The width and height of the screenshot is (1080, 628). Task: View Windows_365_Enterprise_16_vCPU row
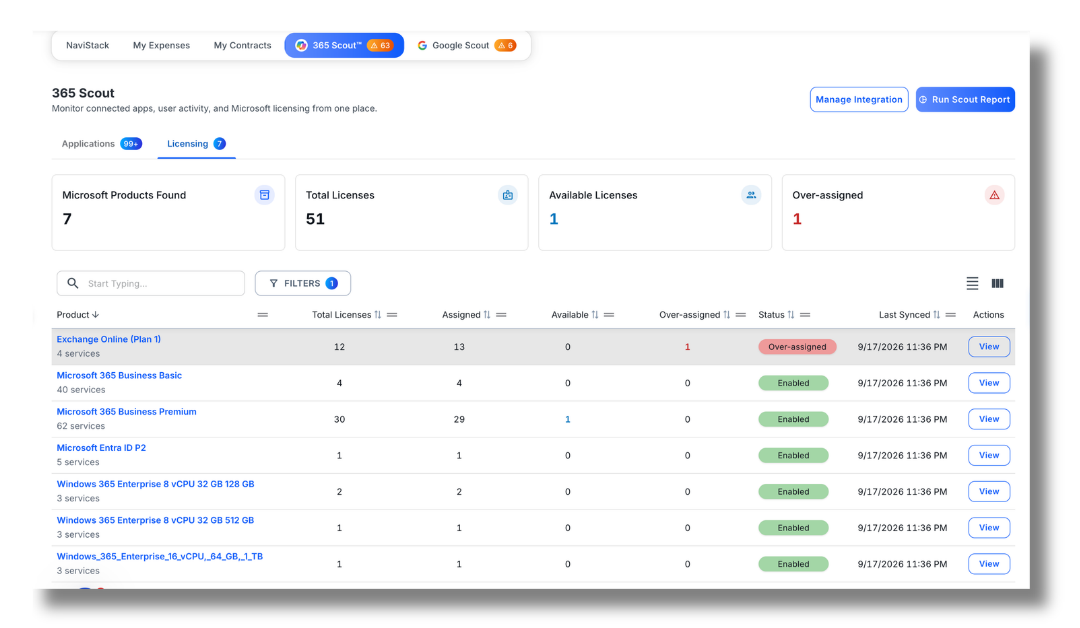point(989,564)
